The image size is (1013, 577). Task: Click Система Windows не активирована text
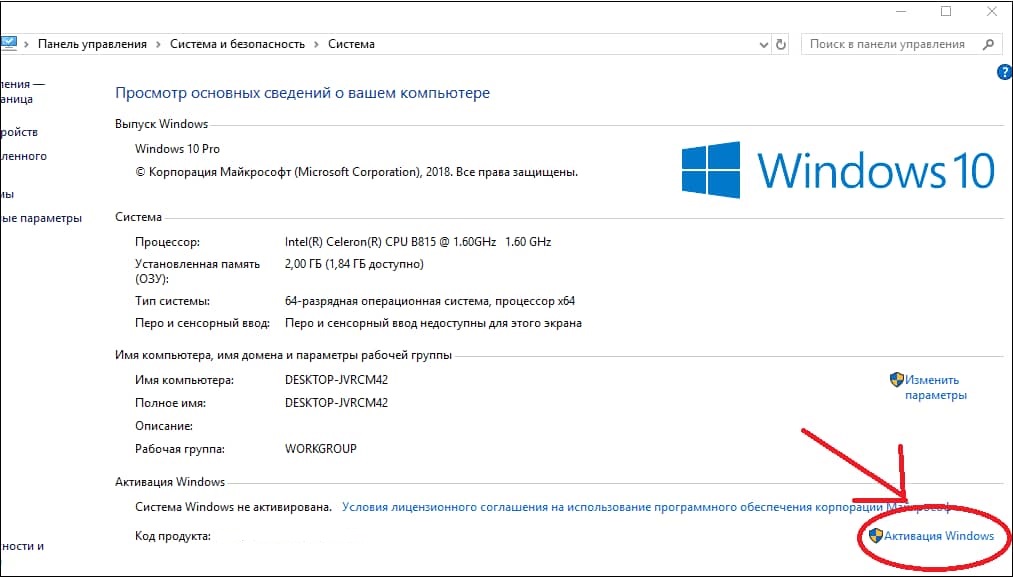tap(233, 507)
